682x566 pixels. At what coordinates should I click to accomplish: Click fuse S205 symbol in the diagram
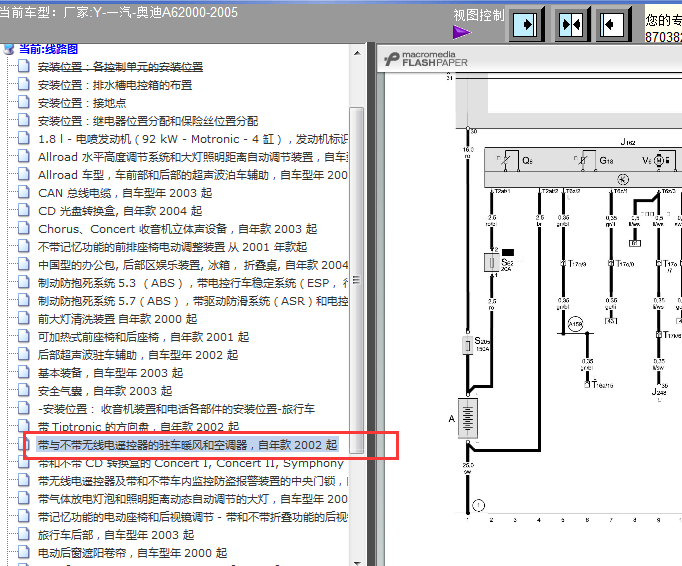[468, 345]
